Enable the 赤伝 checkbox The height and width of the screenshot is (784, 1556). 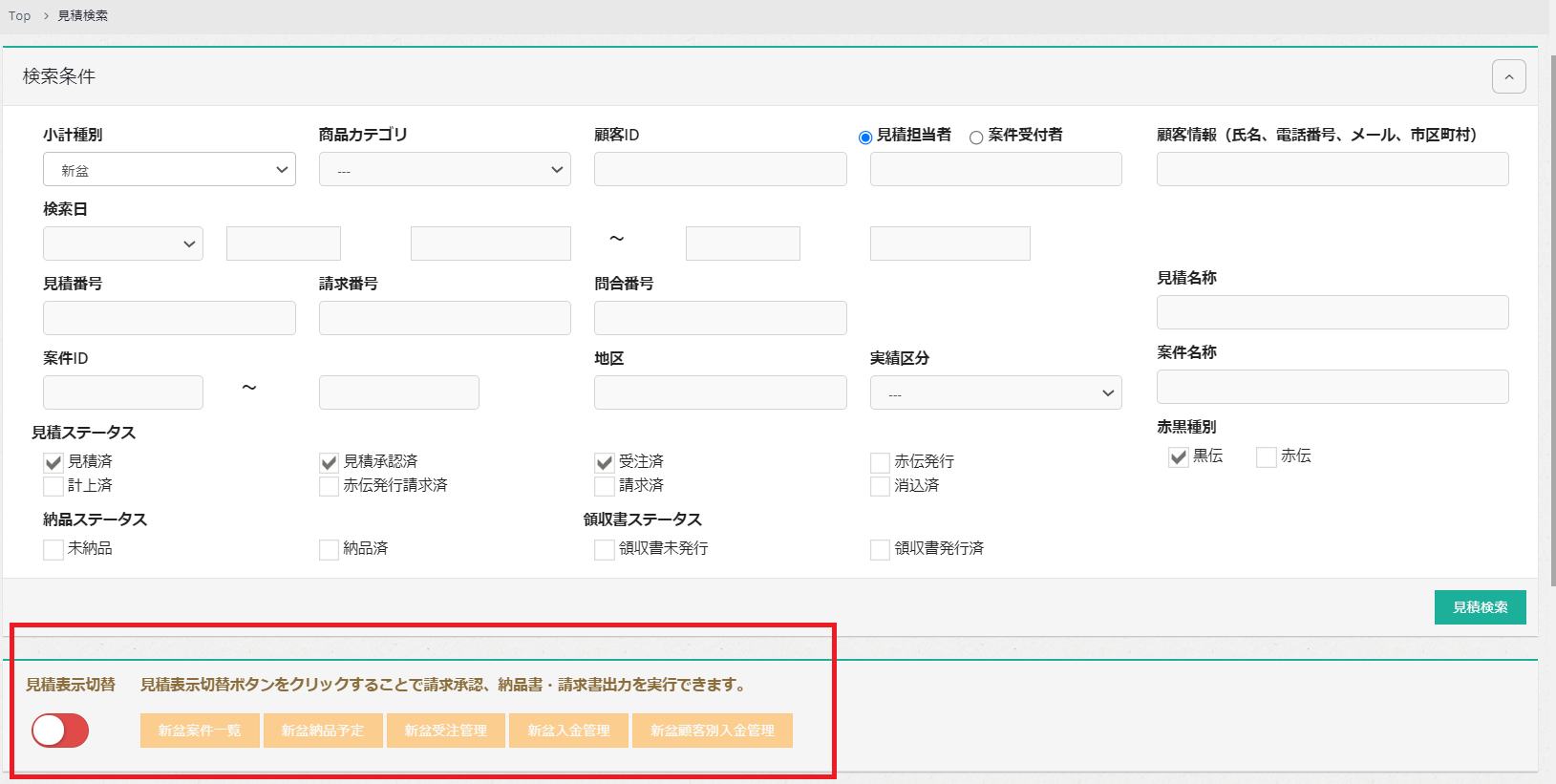[x=1267, y=457]
